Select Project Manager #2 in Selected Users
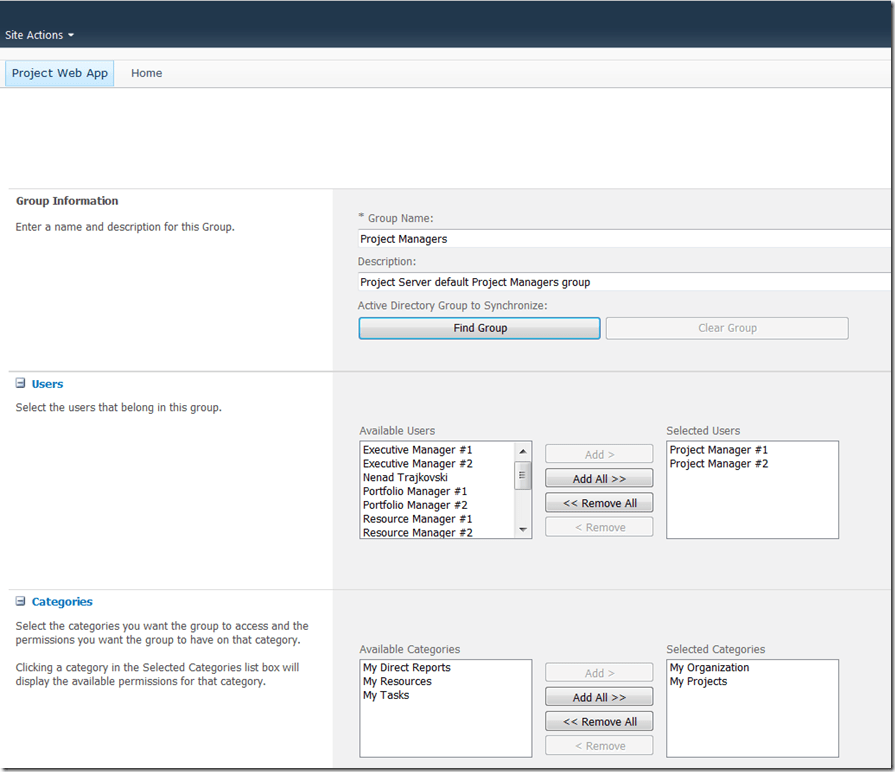 tap(718, 464)
